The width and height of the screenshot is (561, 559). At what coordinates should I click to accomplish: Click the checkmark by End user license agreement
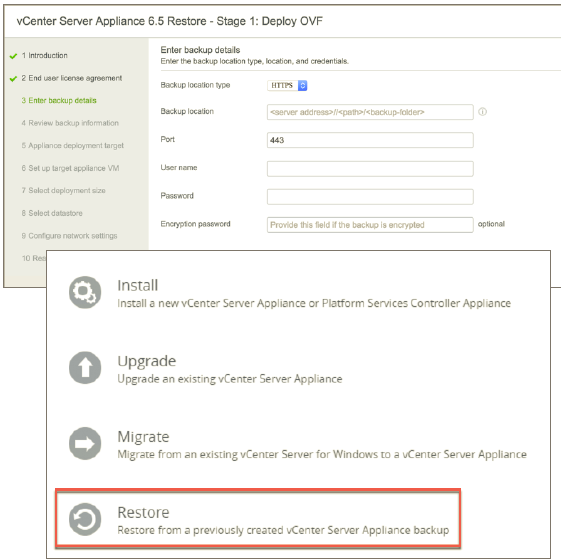(x=13, y=79)
